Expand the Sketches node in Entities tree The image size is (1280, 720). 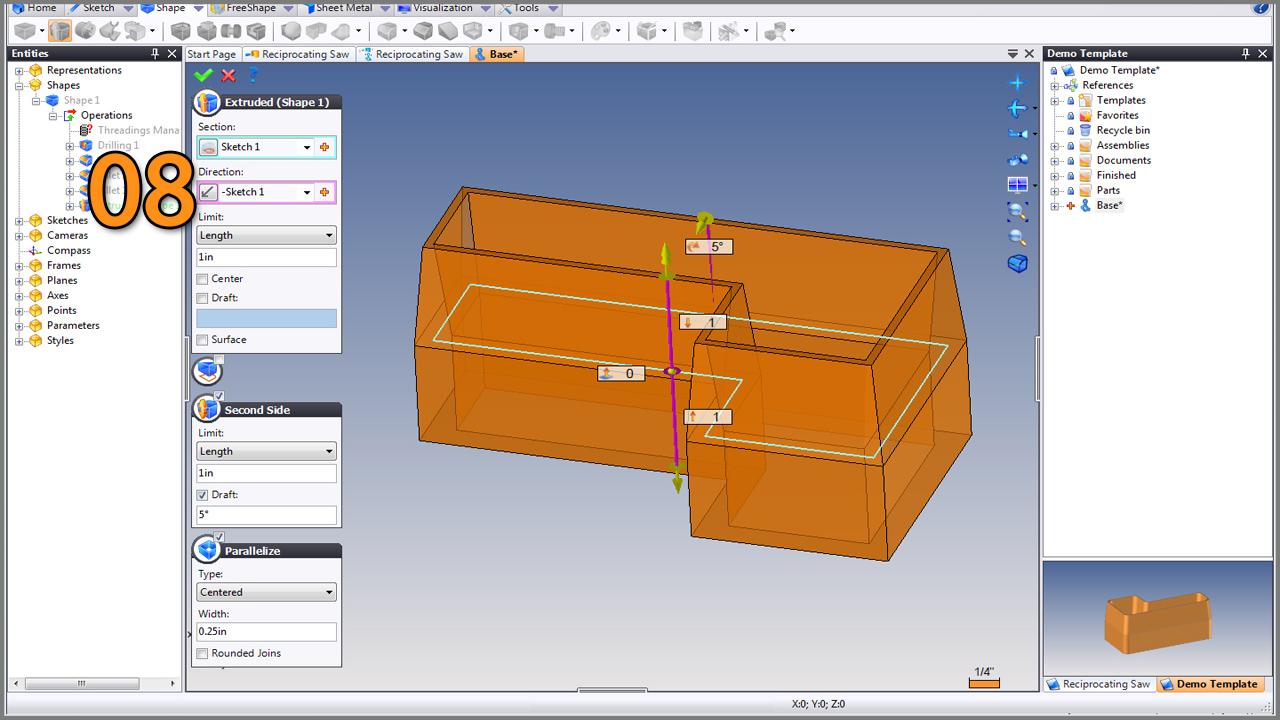coord(19,221)
